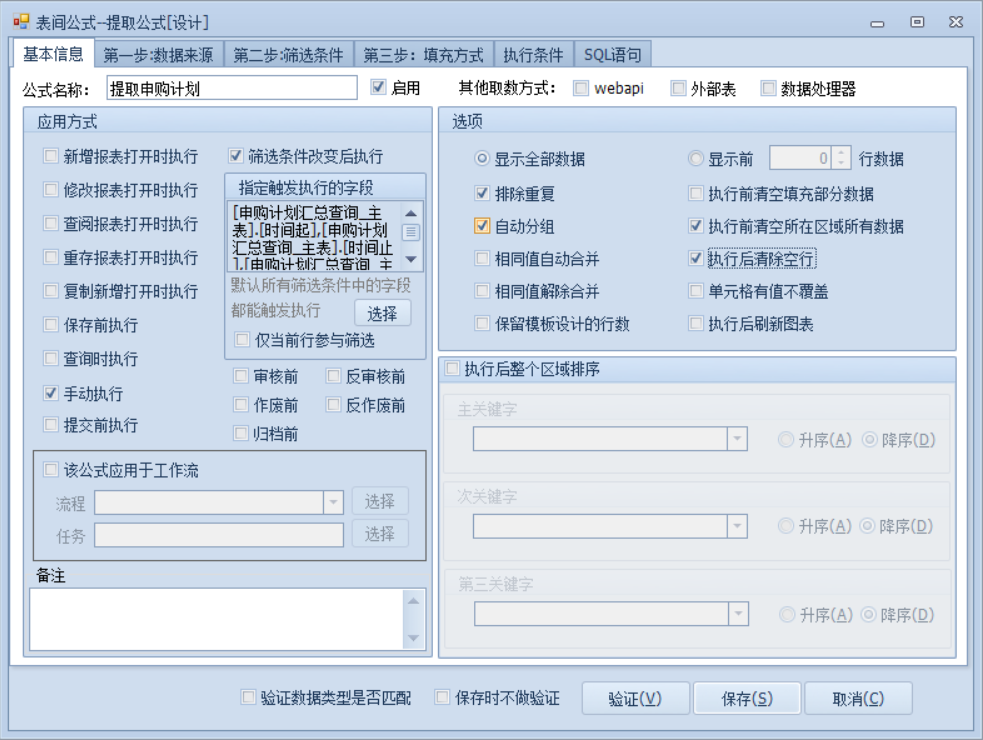Expand the 次关键字 combo box
983x740 pixels.
[x=737, y=526]
